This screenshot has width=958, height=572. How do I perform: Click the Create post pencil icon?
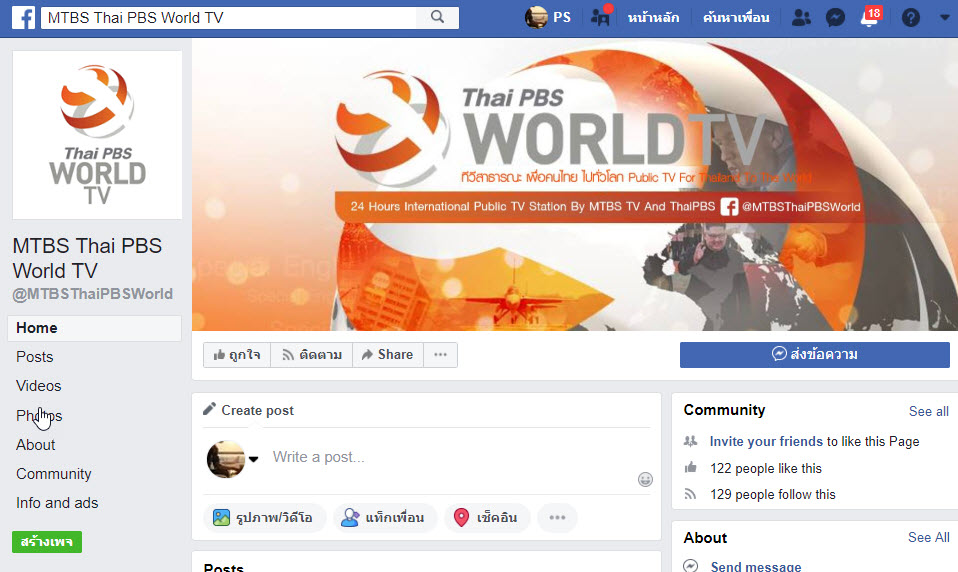pyautogui.click(x=210, y=409)
